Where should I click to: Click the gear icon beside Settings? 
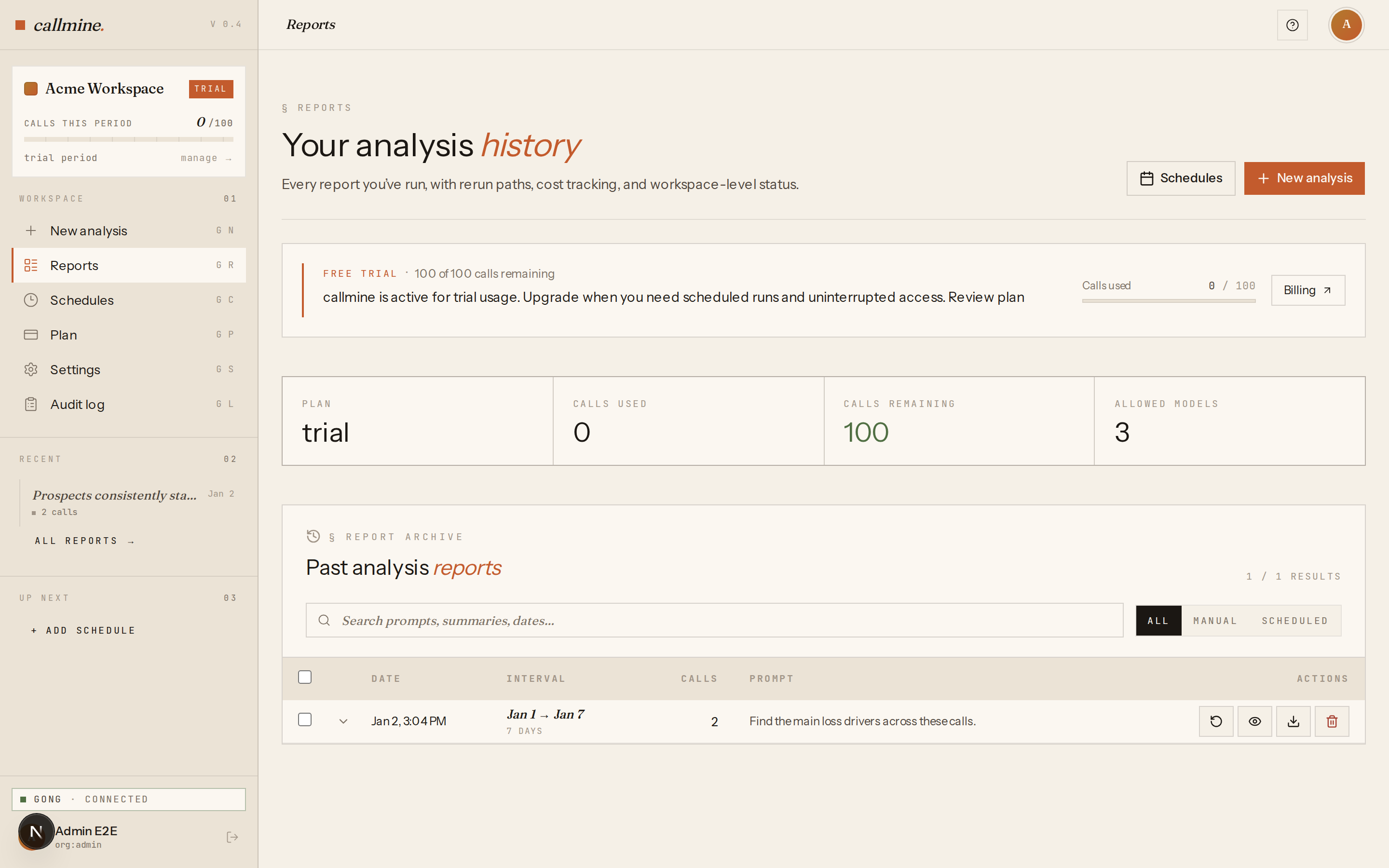(31, 369)
